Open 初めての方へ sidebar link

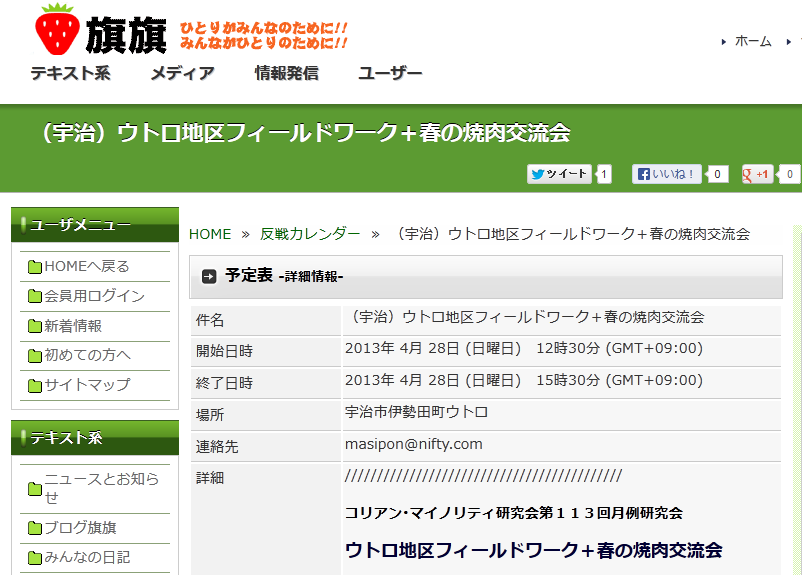(87, 355)
